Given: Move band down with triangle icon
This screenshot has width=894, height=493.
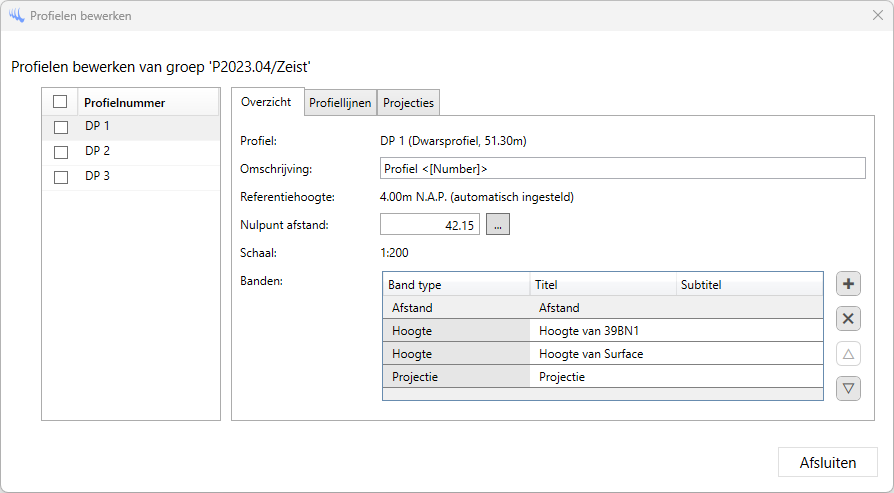Looking at the screenshot, I should pyautogui.click(x=849, y=388).
